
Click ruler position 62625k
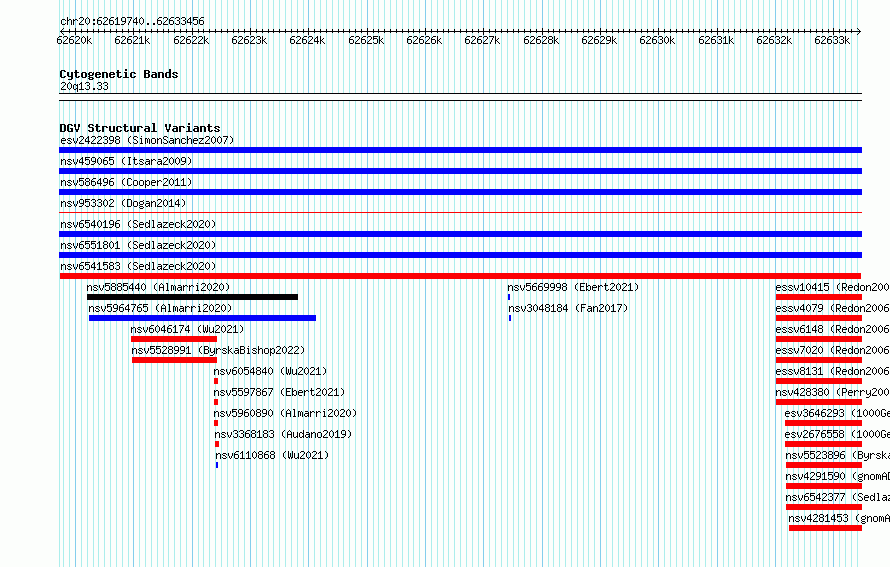366,40
